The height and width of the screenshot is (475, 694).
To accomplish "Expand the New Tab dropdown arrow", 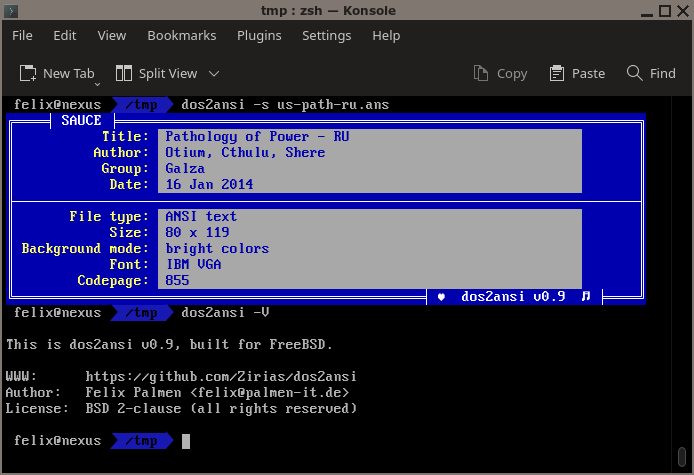I will pos(97,84).
